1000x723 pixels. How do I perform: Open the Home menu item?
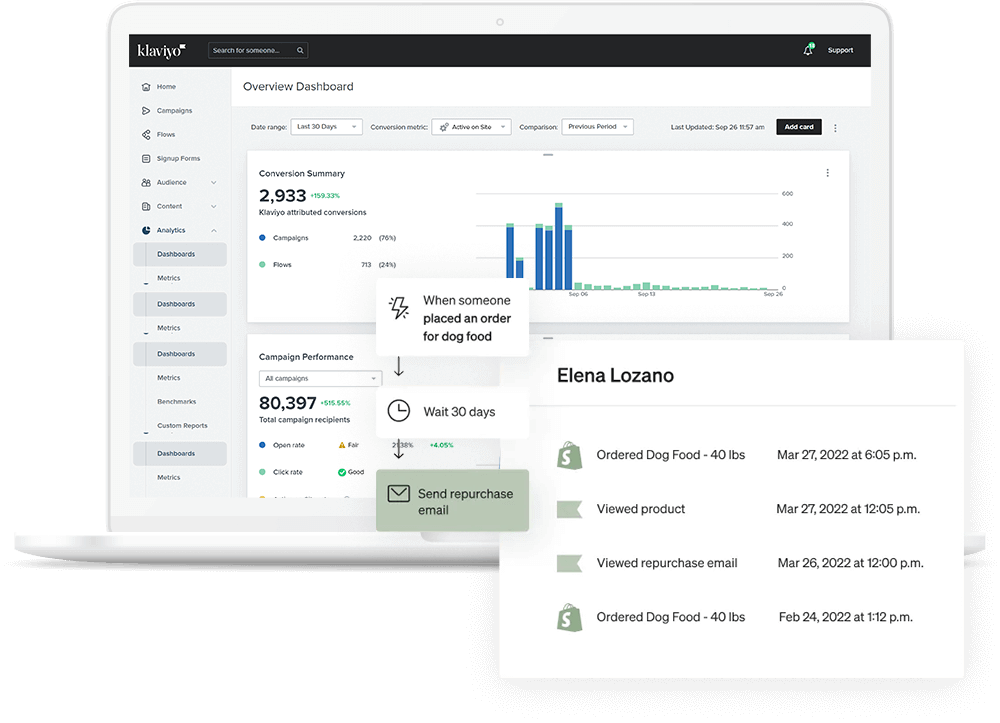166,87
